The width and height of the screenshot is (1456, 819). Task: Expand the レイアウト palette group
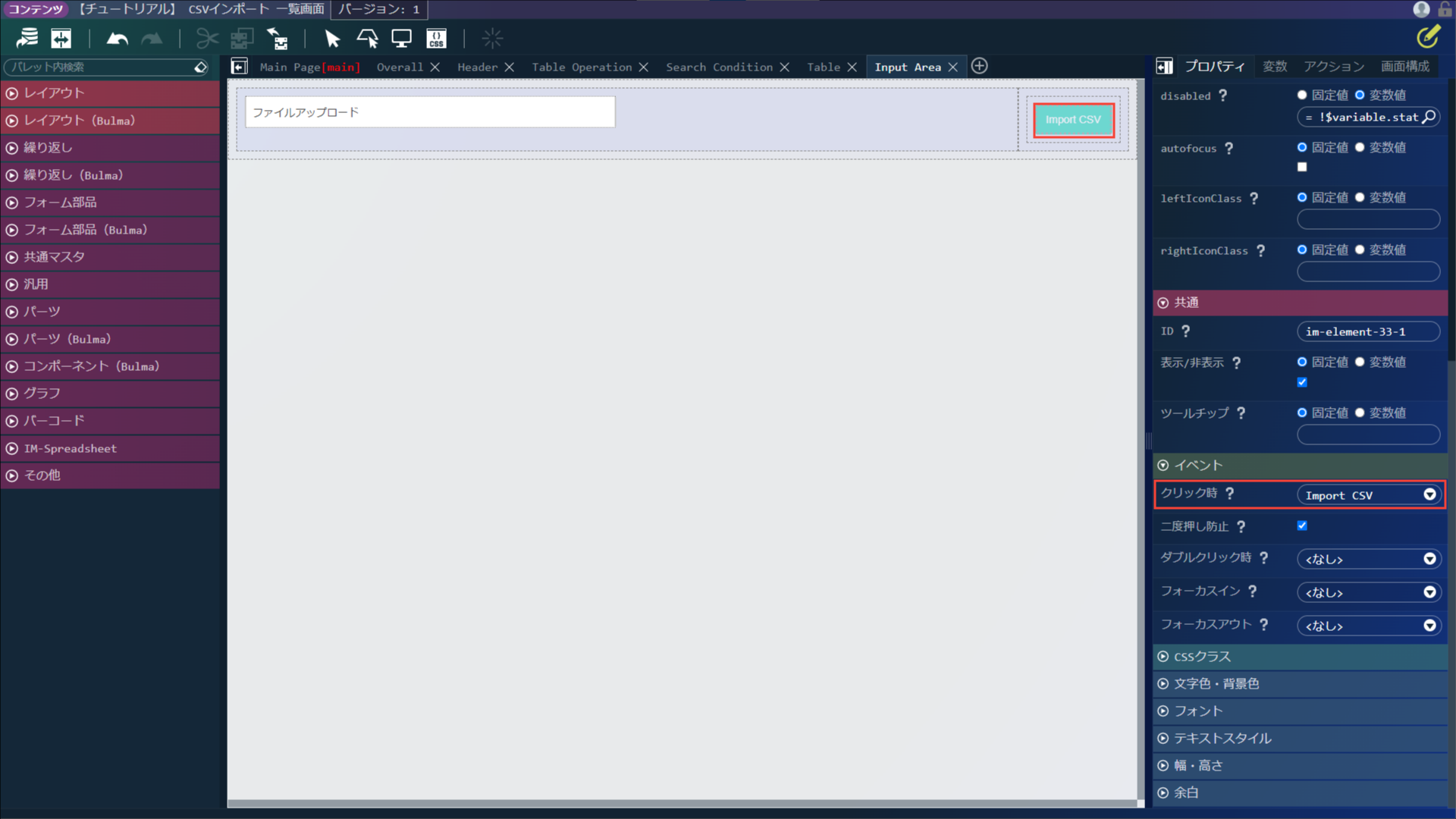click(110, 93)
